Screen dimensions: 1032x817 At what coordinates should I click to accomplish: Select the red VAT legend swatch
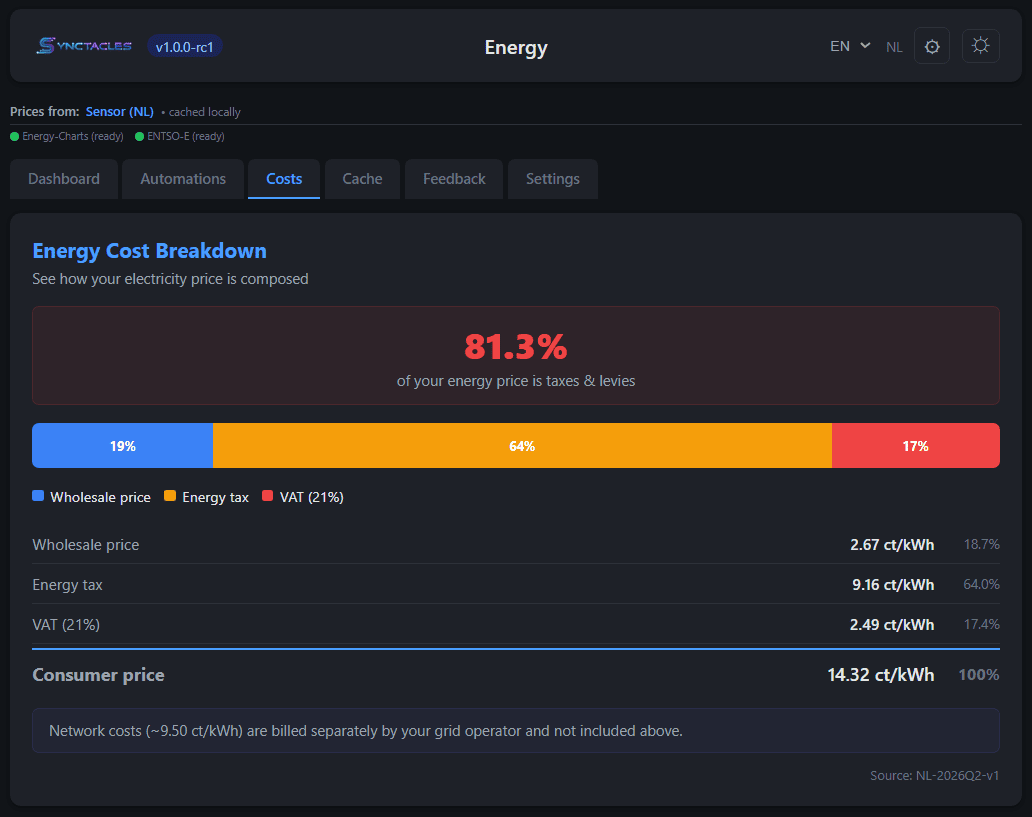[267, 495]
